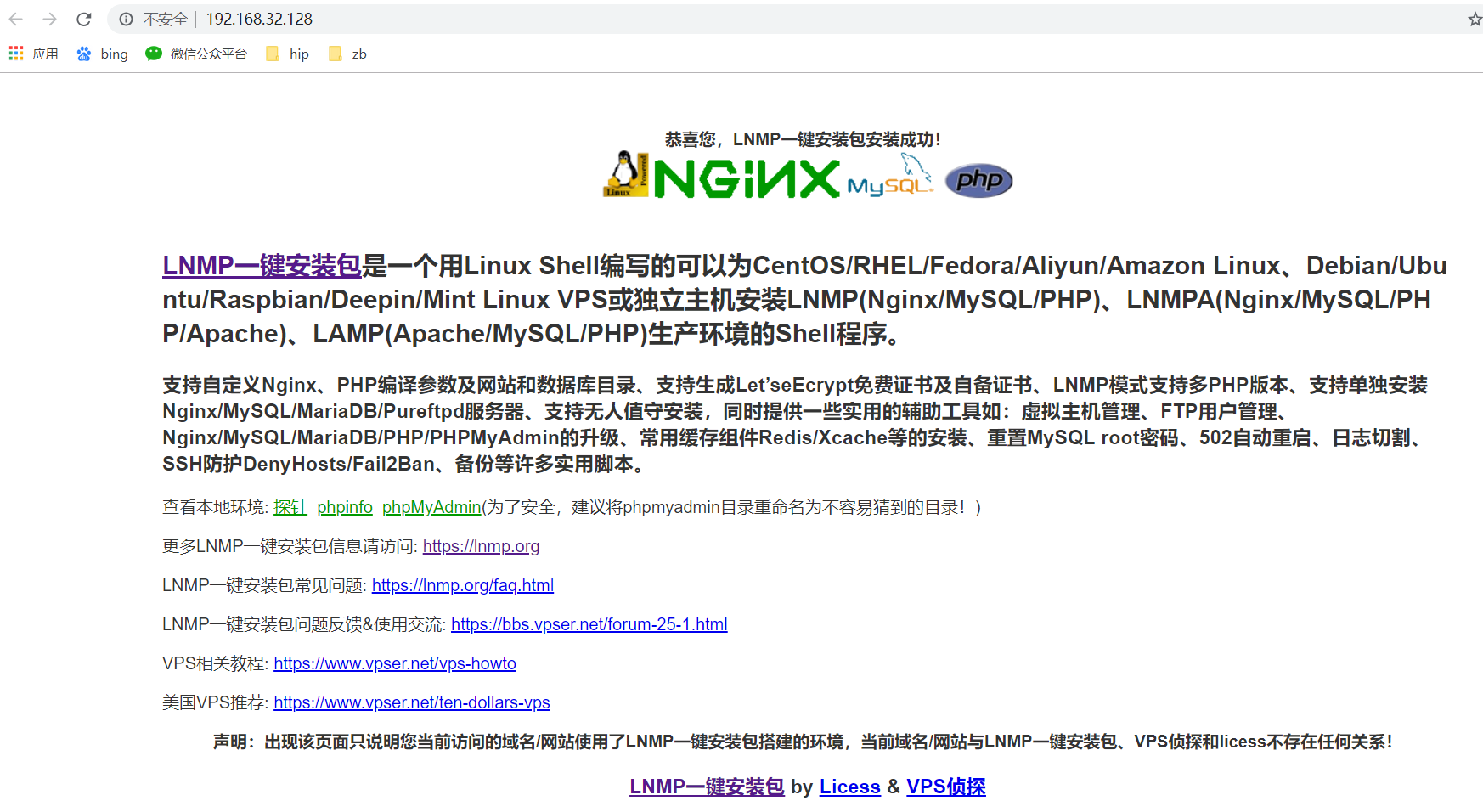Click the browser back arrow
Viewport: 1483px width, 812px height.
pos(15,19)
